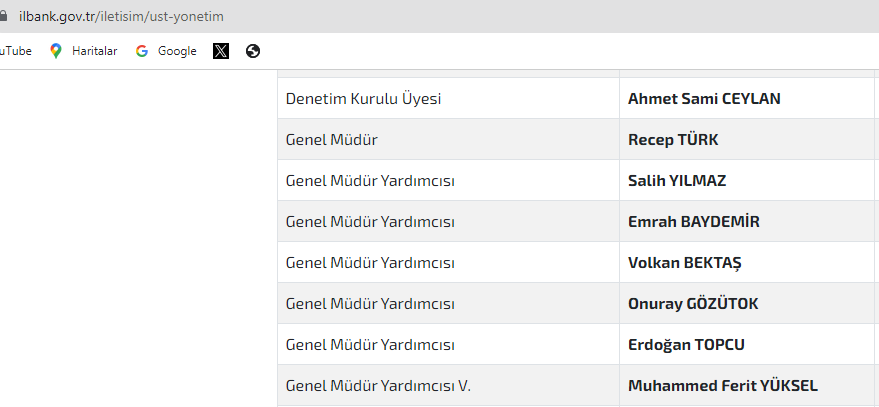Screen dimensions: 879x407
Task: Click the Haritalar bookmark label
Action: tap(94, 51)
